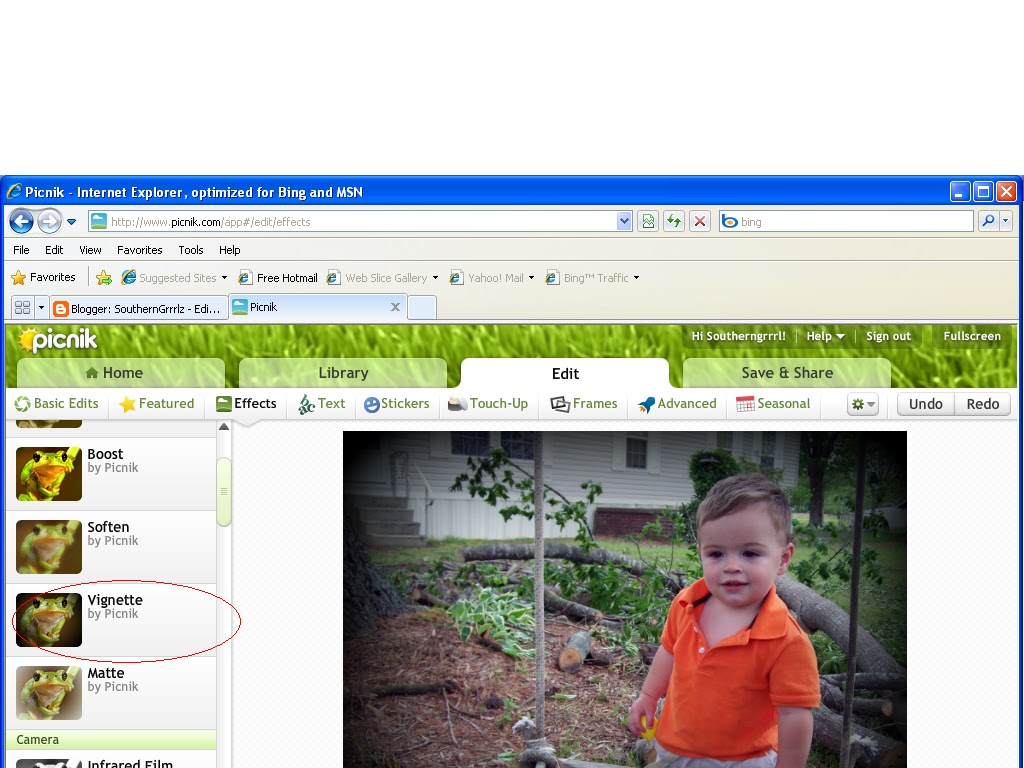
Task: Apply the Matte effect
Action: coord(112,694)
